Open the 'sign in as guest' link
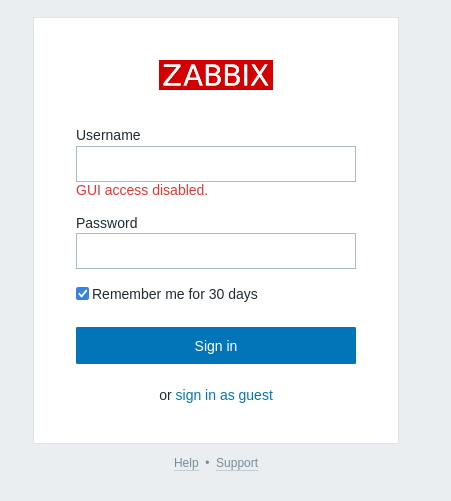Image resolution: width=451 pixels, height=501 pixels. pos(224,395)
